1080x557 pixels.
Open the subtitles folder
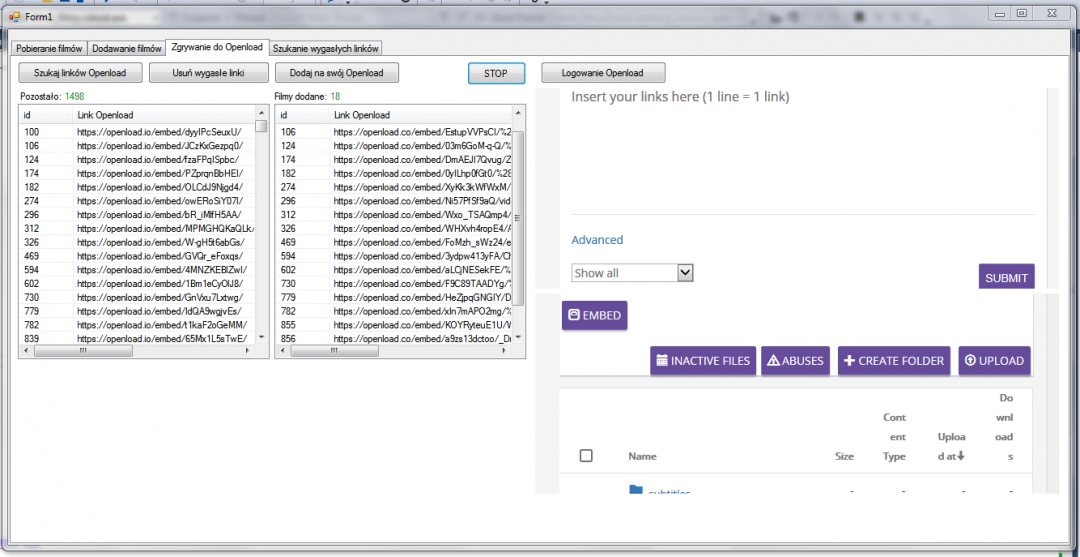(x=668, y=492)
